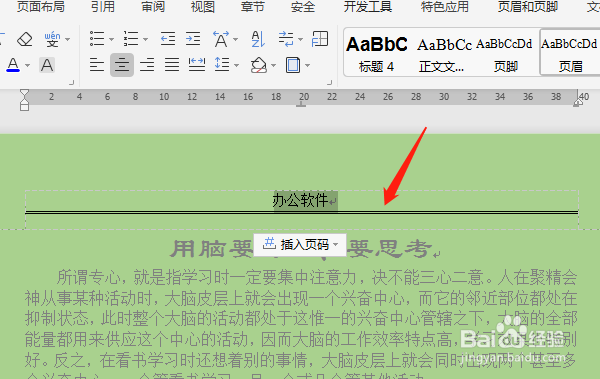
Task: Open the Chinese layout dropdown arrow
Action: (x=235, y=39)
